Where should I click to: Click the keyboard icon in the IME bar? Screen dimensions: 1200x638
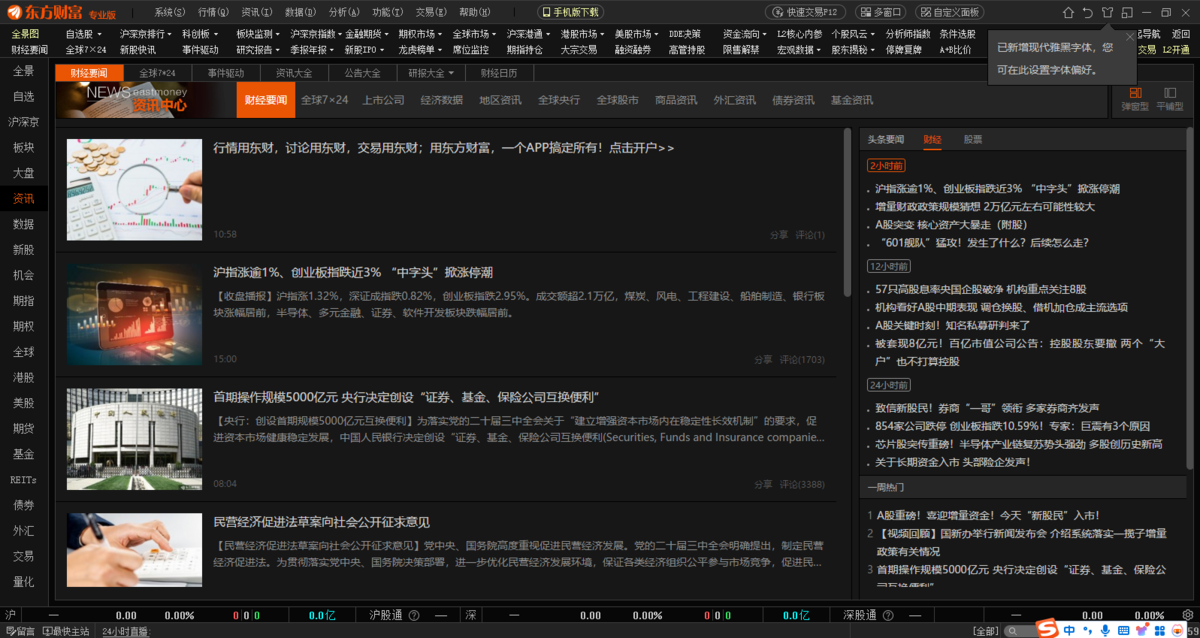coord(1124,630)
